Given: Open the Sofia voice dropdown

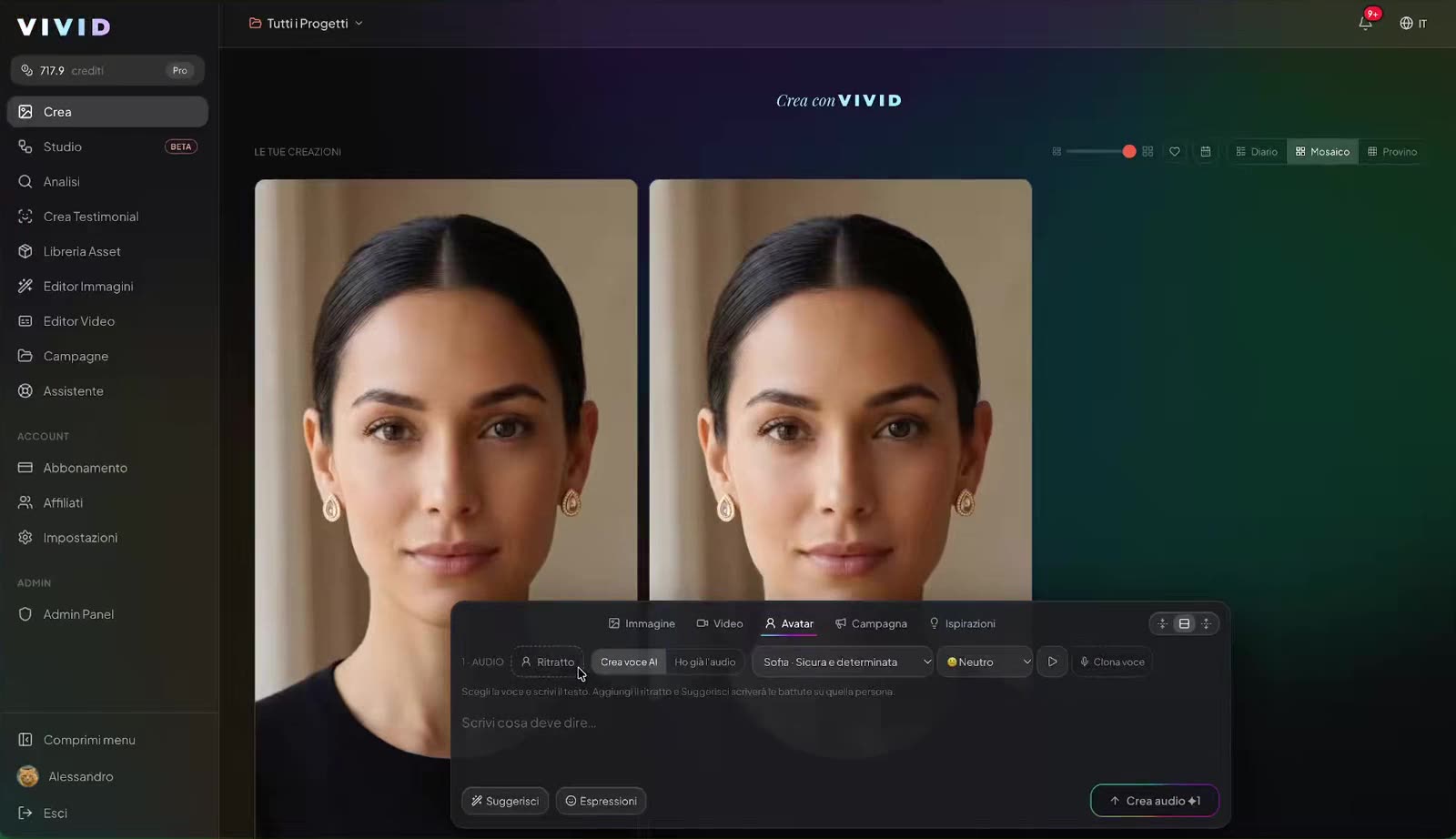Looking at the screenshot, I should coord(843,662).
